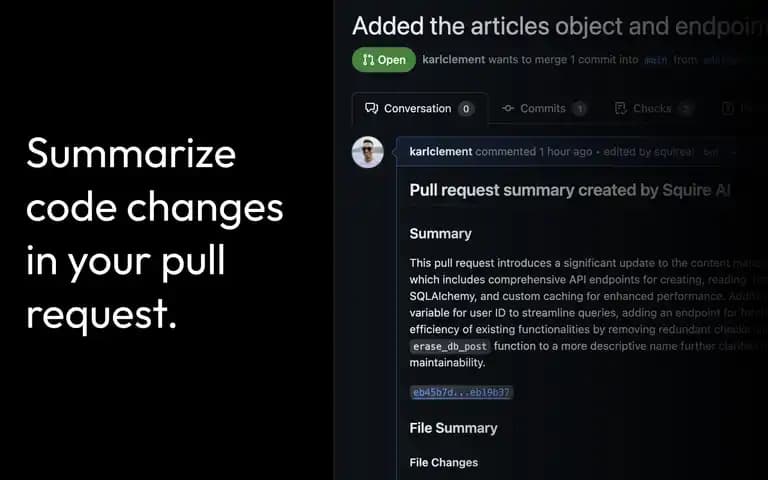Screen dimensions: 768x480
Task: Switch to the Commits tab
Action: click(544, 108)
